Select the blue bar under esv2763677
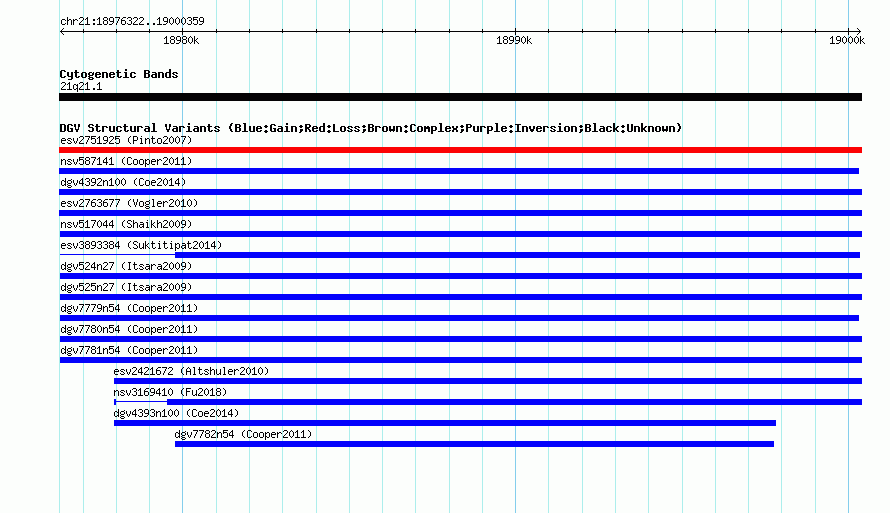Screen dimensions: 890x513 coord(460,213)
